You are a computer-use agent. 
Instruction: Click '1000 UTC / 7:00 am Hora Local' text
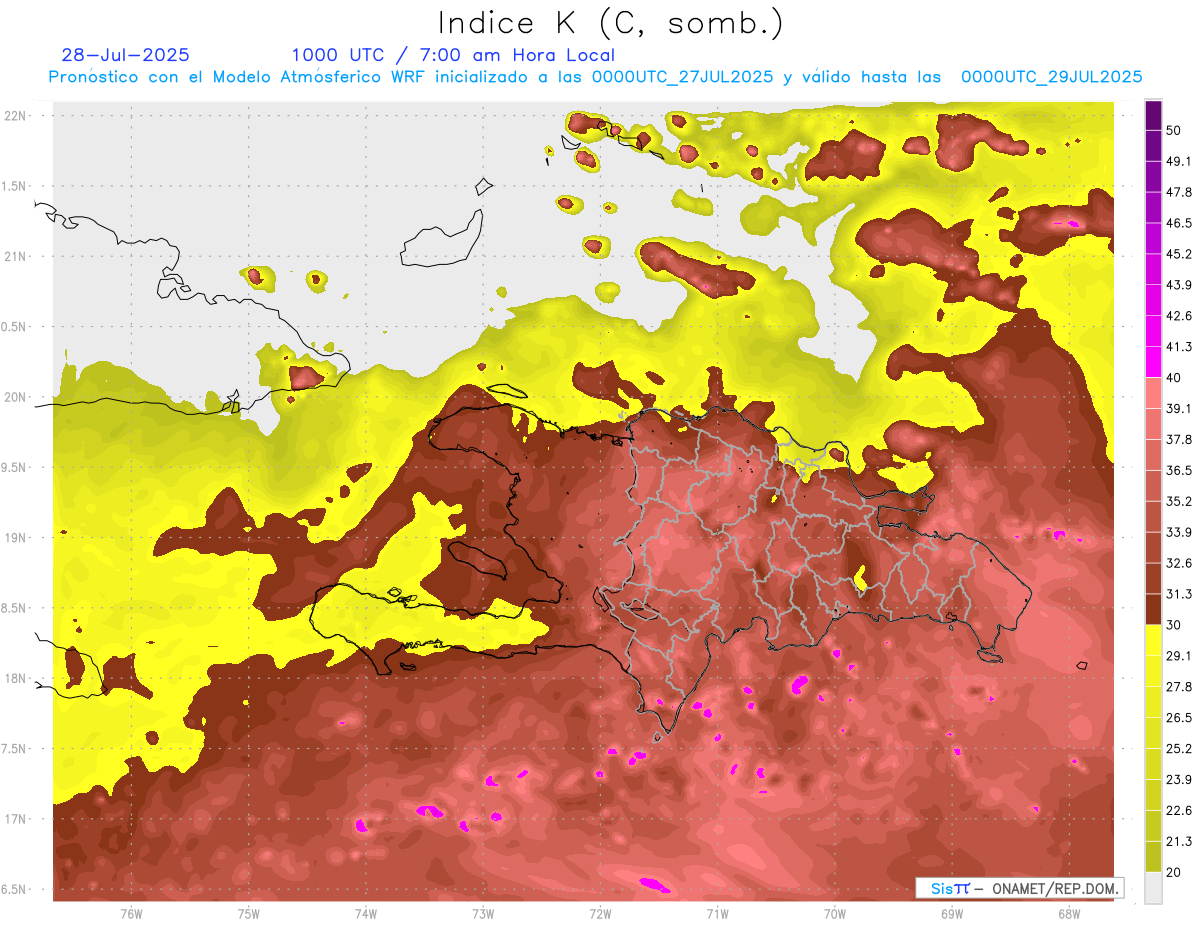[453, 56]
